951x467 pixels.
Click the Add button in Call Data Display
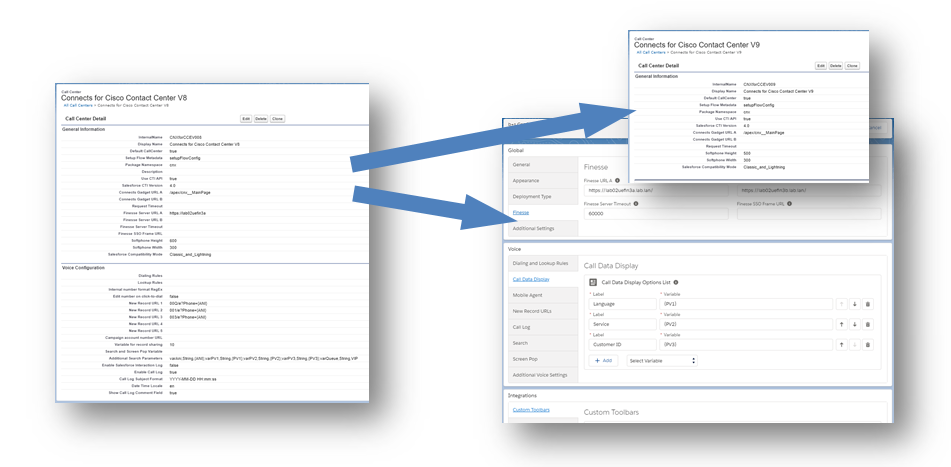[x=603, y=361]
